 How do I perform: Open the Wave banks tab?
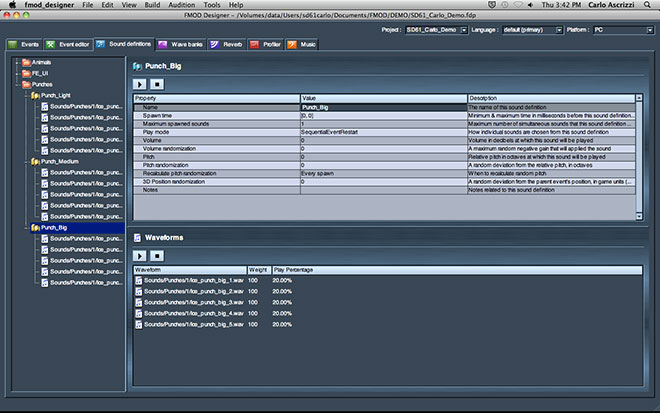(x=181, y=45)
